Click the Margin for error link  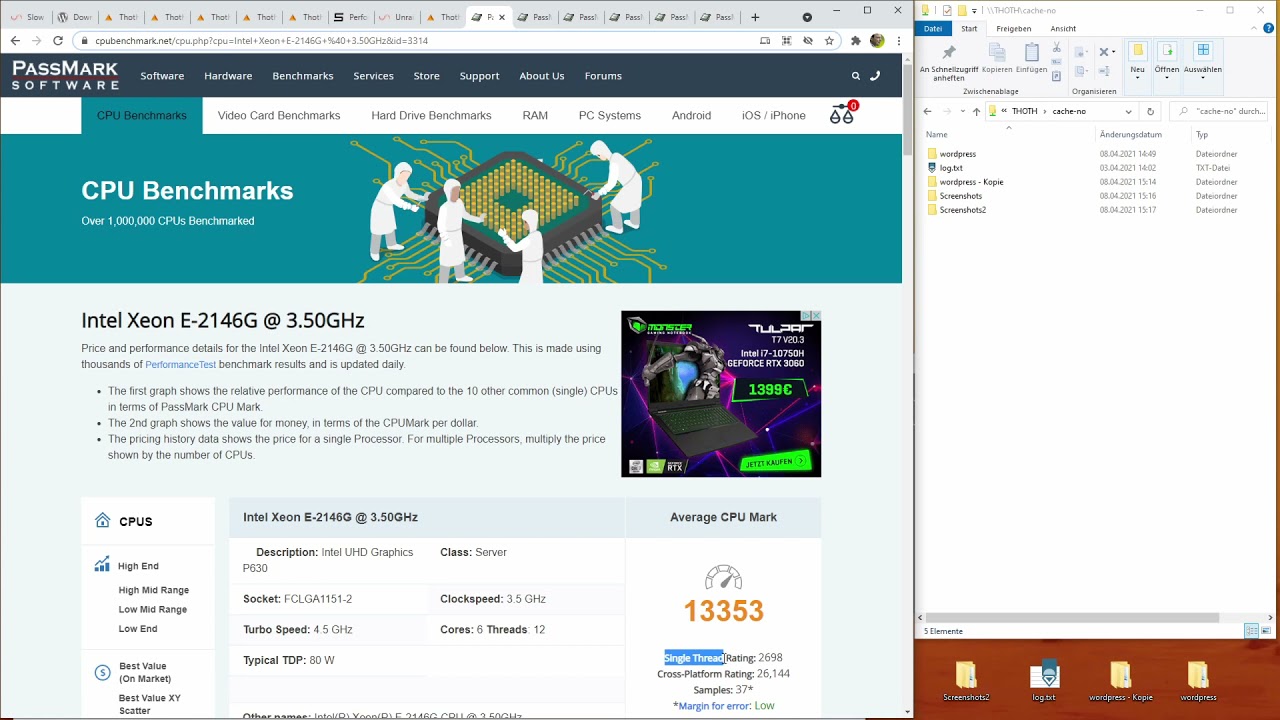point(714,706)
